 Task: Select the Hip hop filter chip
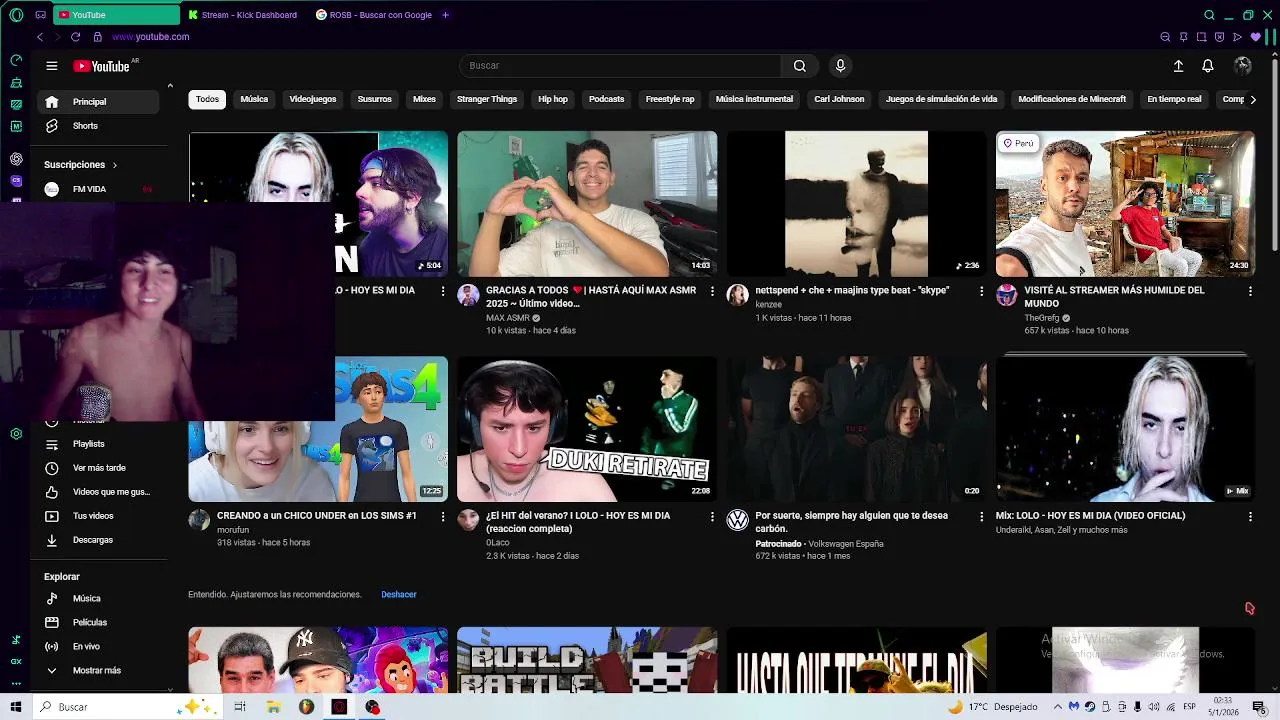coord(553,99)
